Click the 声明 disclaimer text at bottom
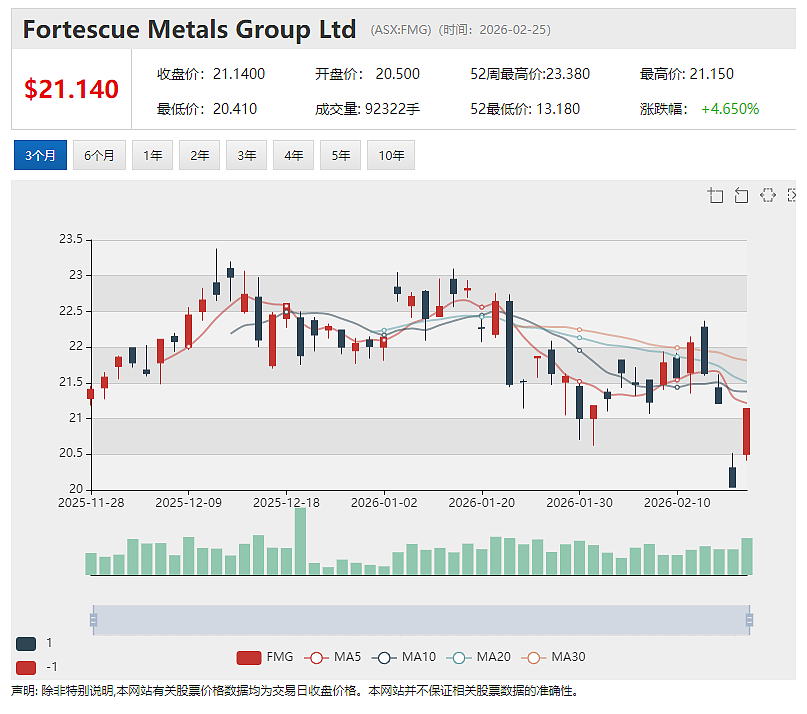Viewport: 807px width, 714px height. (x=294, y=691)
